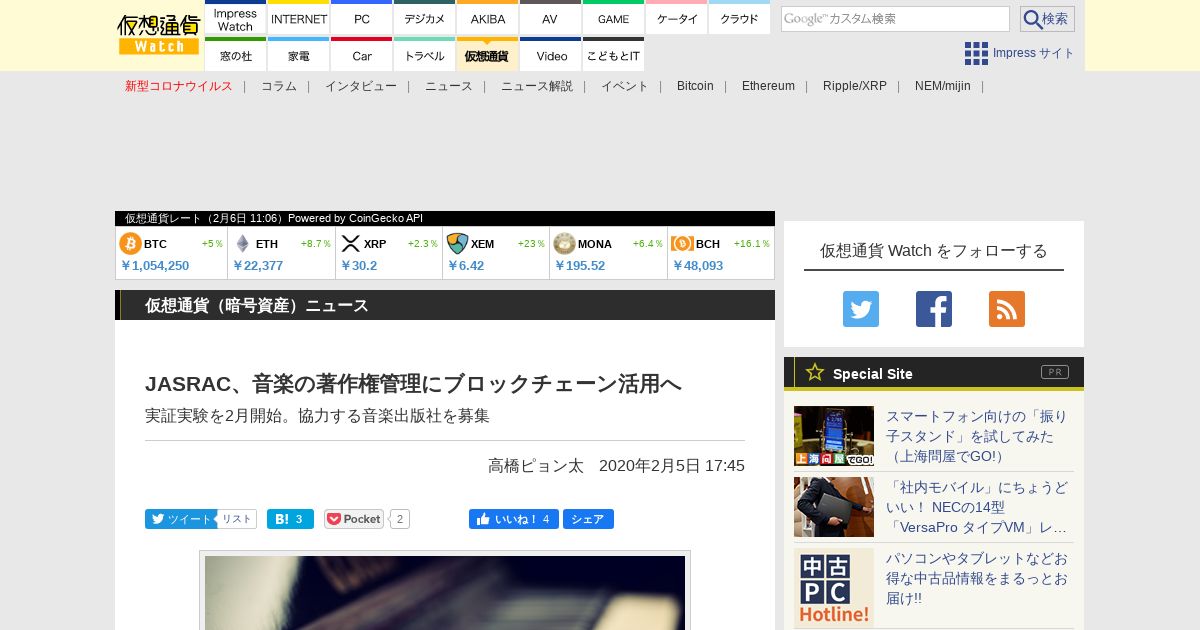Click the XRP Ripple icon
Viewport: 1200px width, 630px height.
350,243
